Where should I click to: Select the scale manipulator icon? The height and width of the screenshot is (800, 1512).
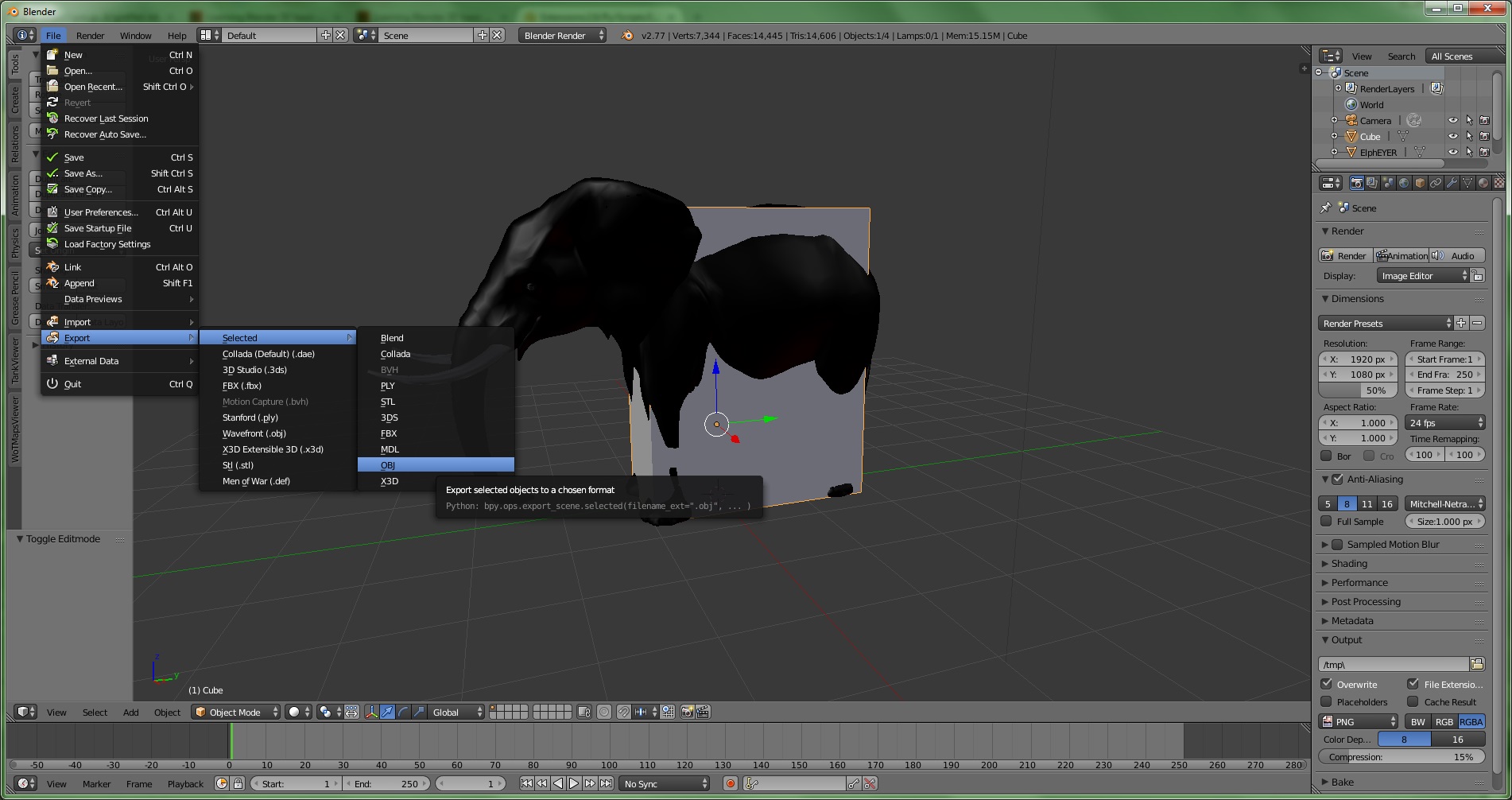coord(419,712)
